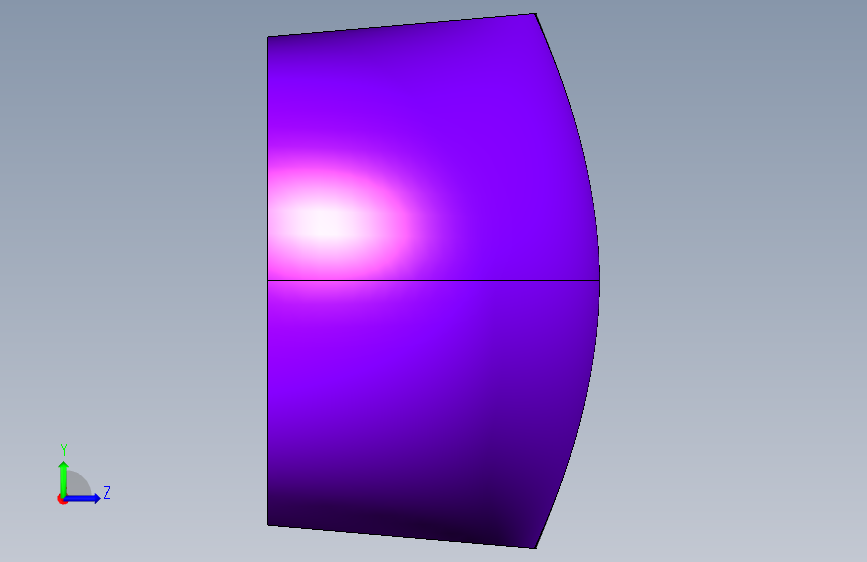Select the horizontal edge dividing the model

(x=434, y=280)
